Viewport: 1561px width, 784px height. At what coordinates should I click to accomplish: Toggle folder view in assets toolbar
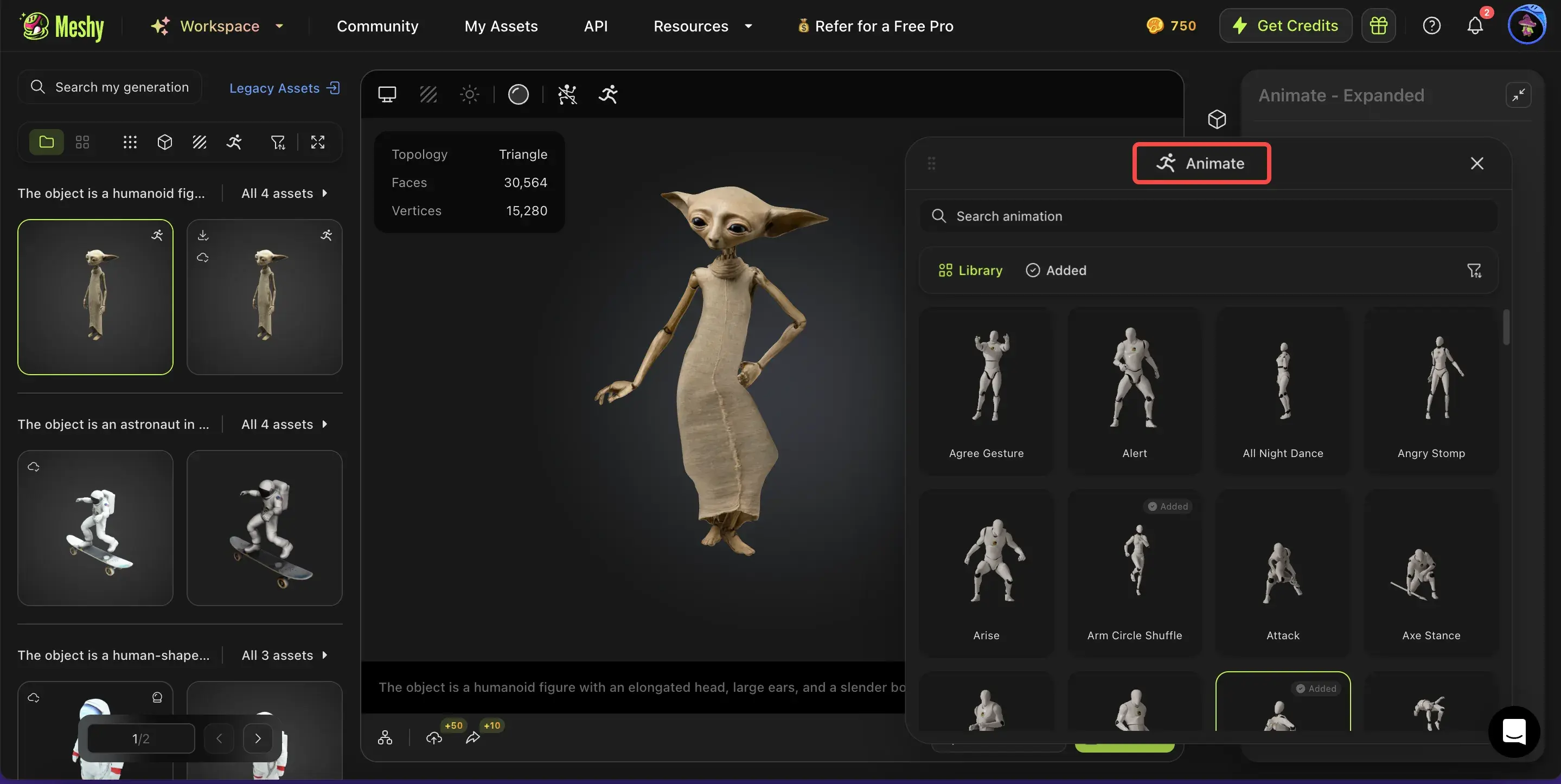(x=47, y=142)
